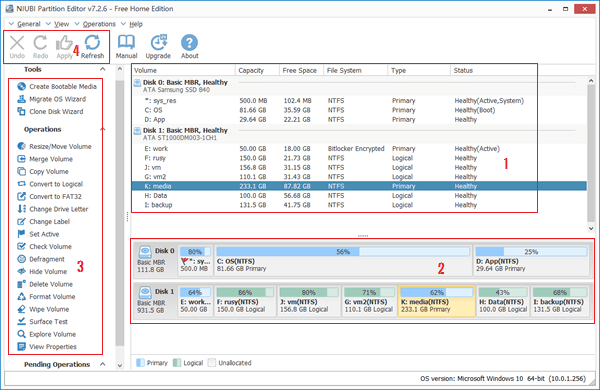This screenshot has width=600, height=390.
Task: Open Change Drive Letter
Action: [53, 209]
